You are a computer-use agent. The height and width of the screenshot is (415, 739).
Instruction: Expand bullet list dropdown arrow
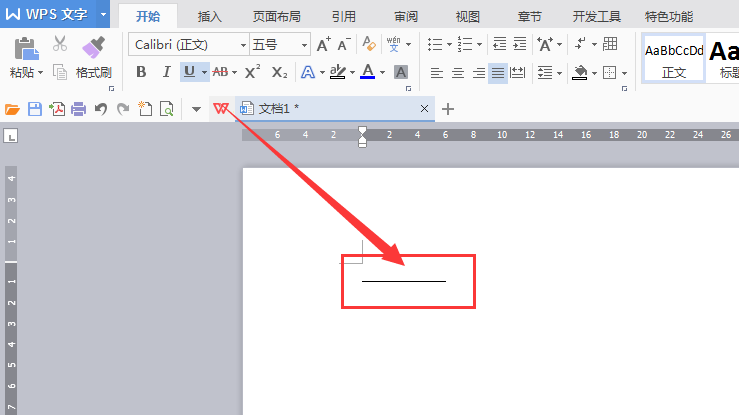449,45
